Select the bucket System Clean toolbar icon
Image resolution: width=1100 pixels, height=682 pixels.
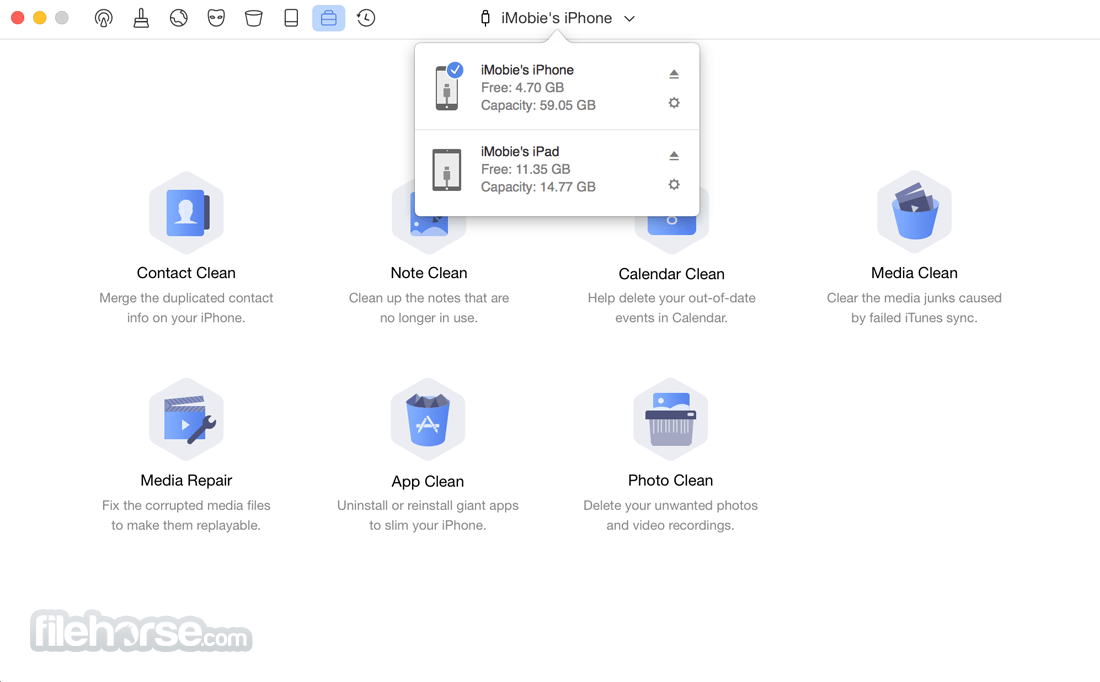coord(254,18)
